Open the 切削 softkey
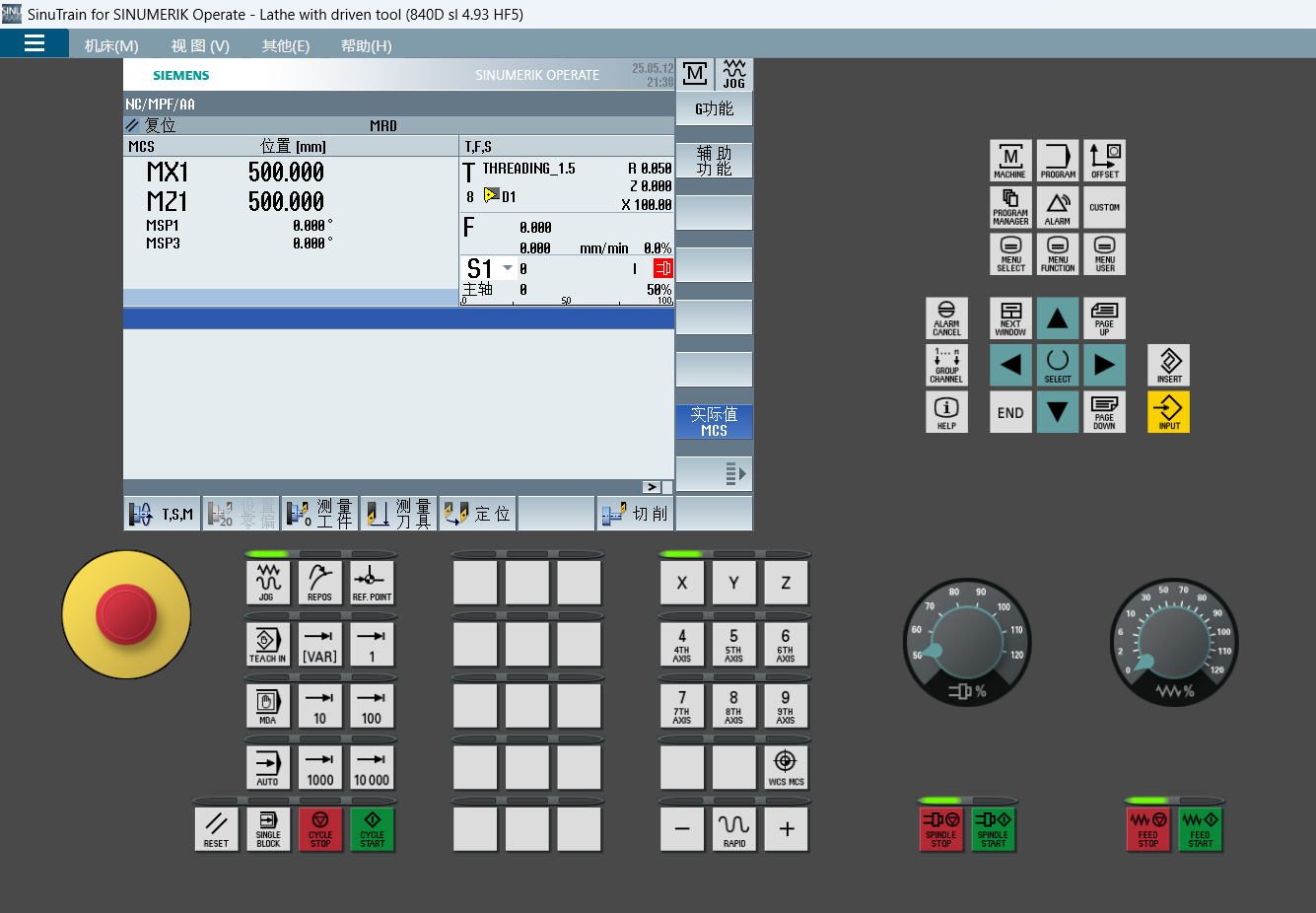The width and height of the screenshot is (1316, 913). pyautogui.click(x=635, y=514)
